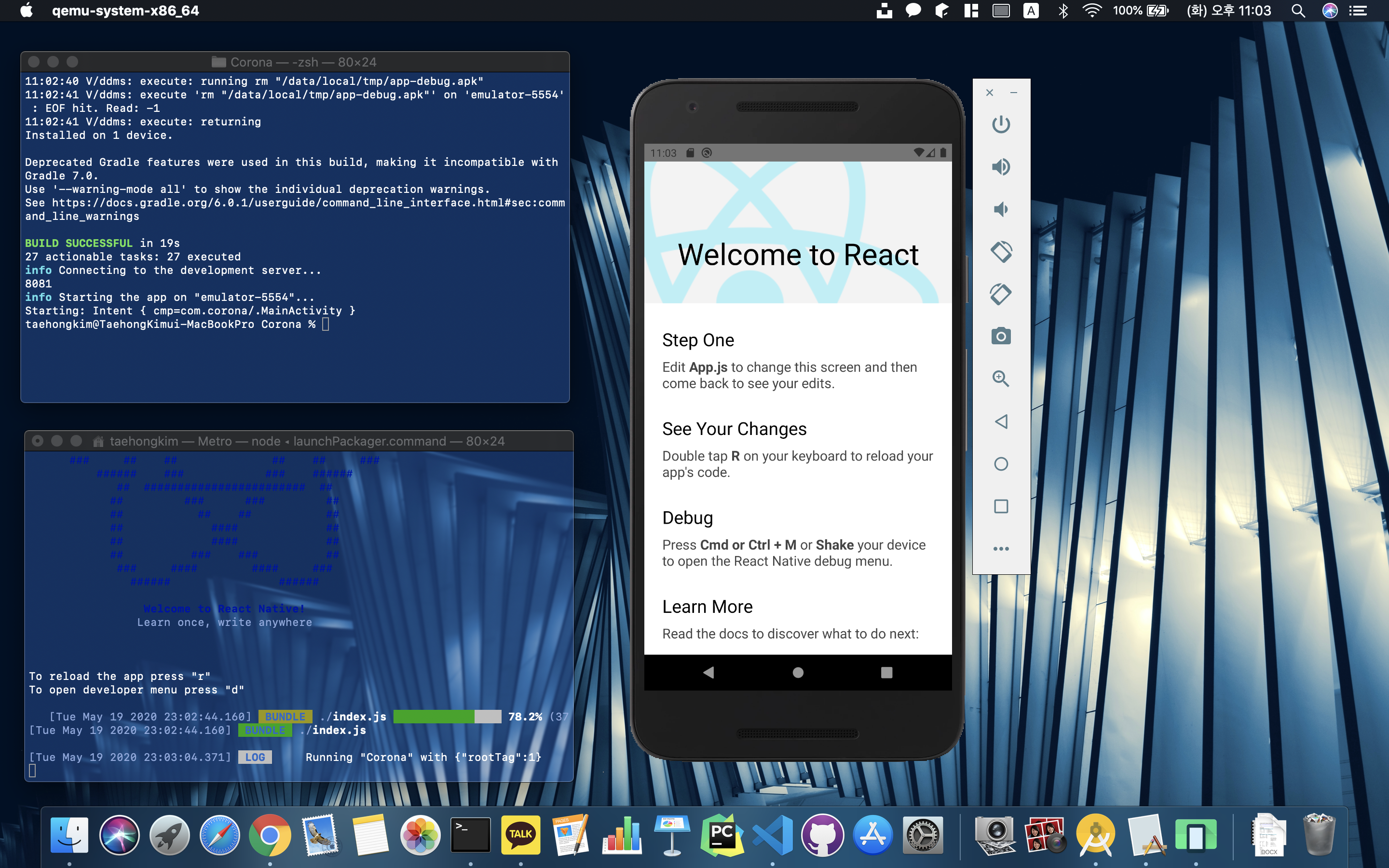
Task: Click emulator toolbar Back triangle
Action: pos(1000,421)
